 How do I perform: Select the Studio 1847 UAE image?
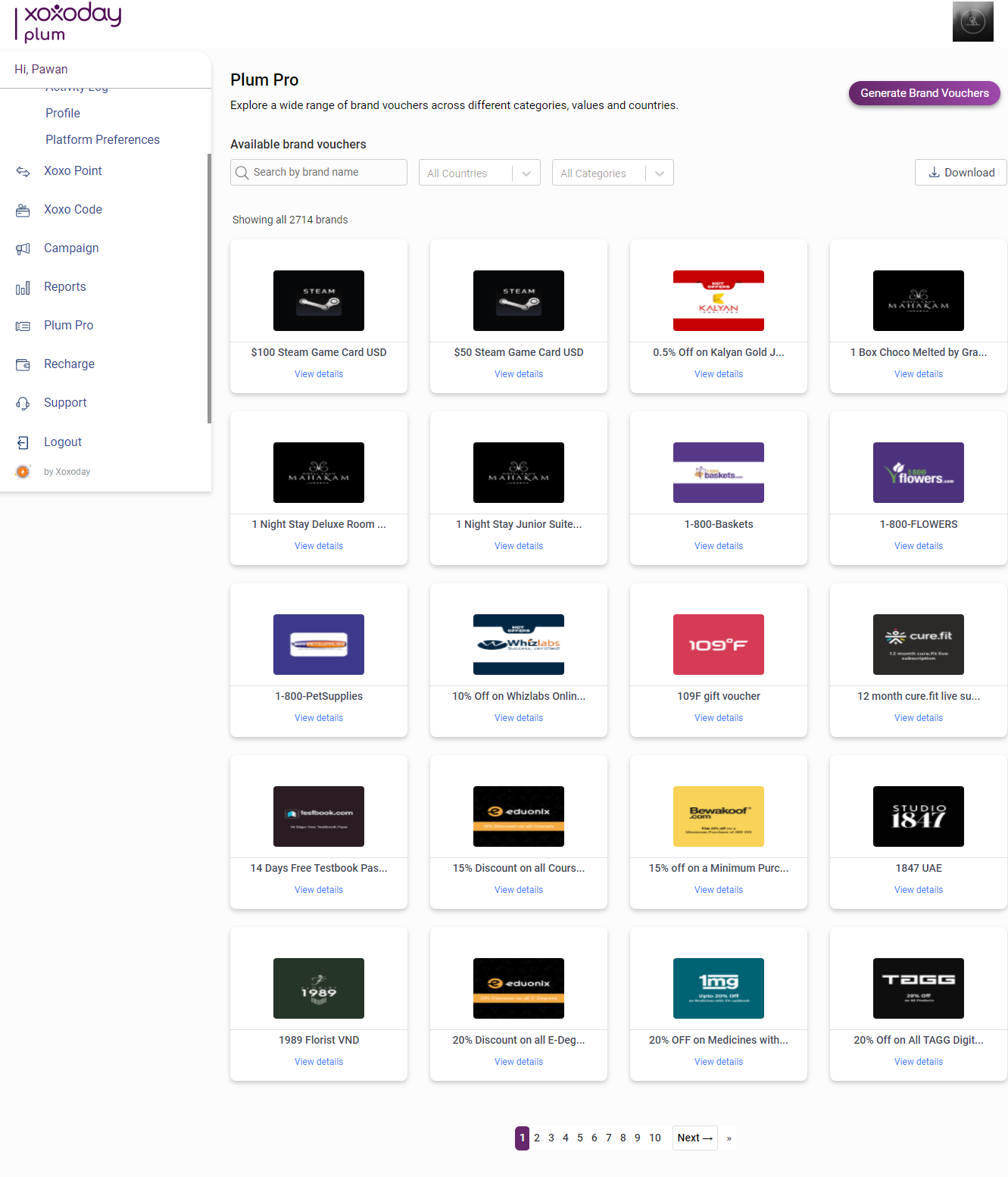[x=919, y=816]
